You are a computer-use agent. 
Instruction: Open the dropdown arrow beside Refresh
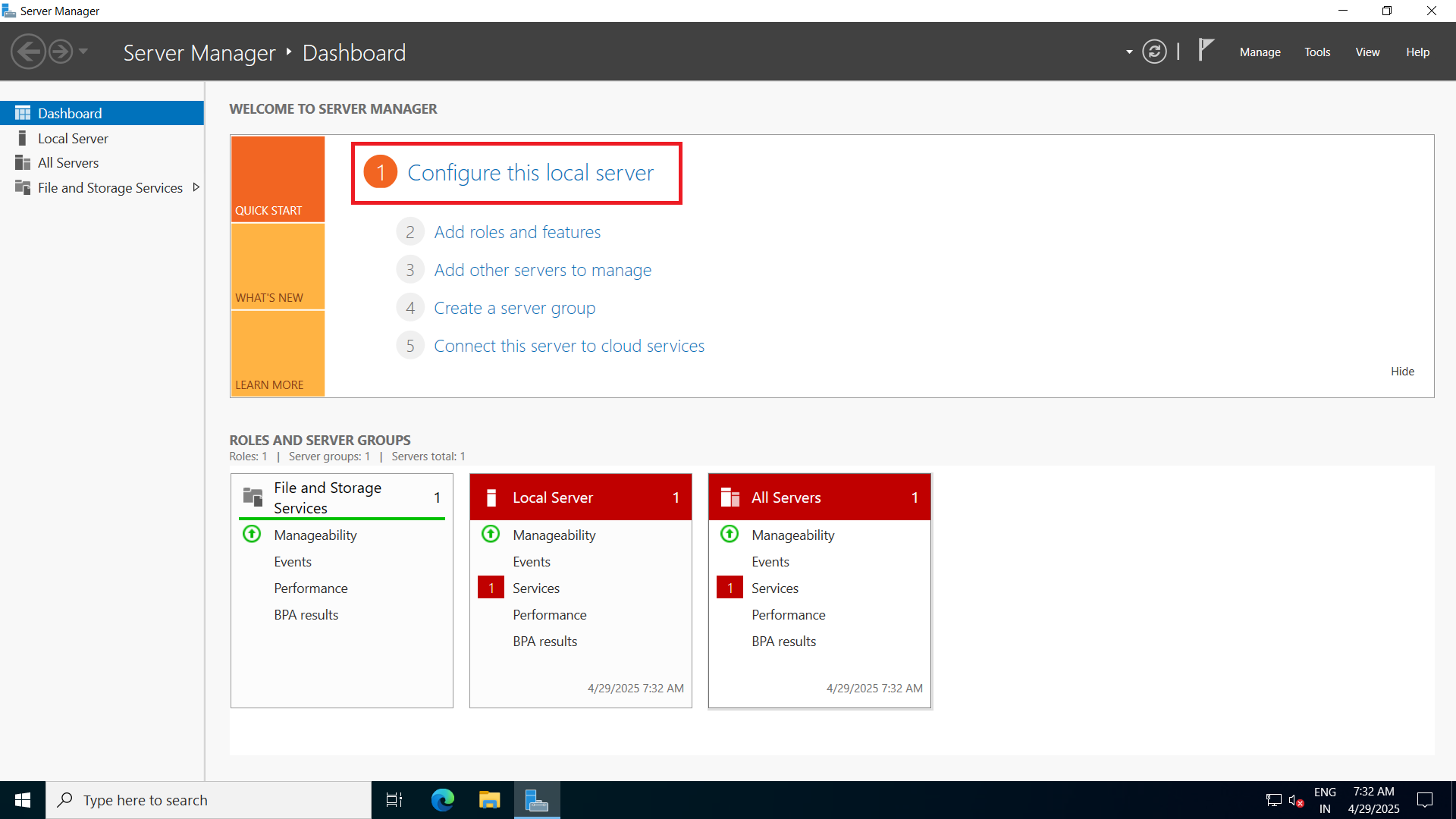pyautogui.click(x=1129, y=52)
